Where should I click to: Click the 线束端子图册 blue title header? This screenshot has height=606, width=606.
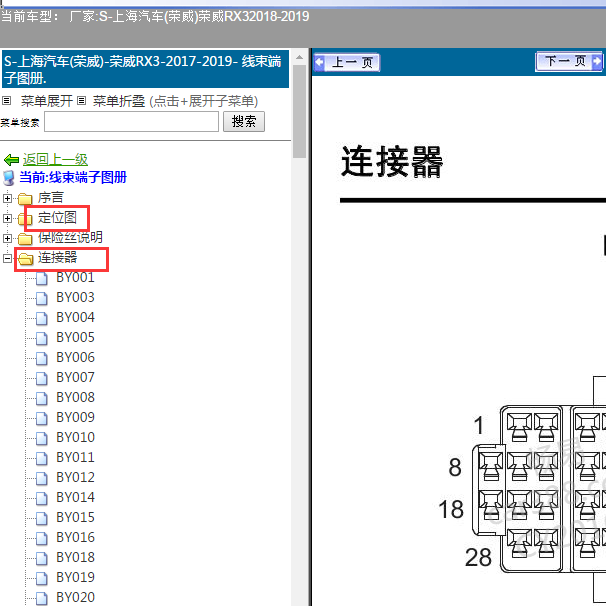click(145, 69)
